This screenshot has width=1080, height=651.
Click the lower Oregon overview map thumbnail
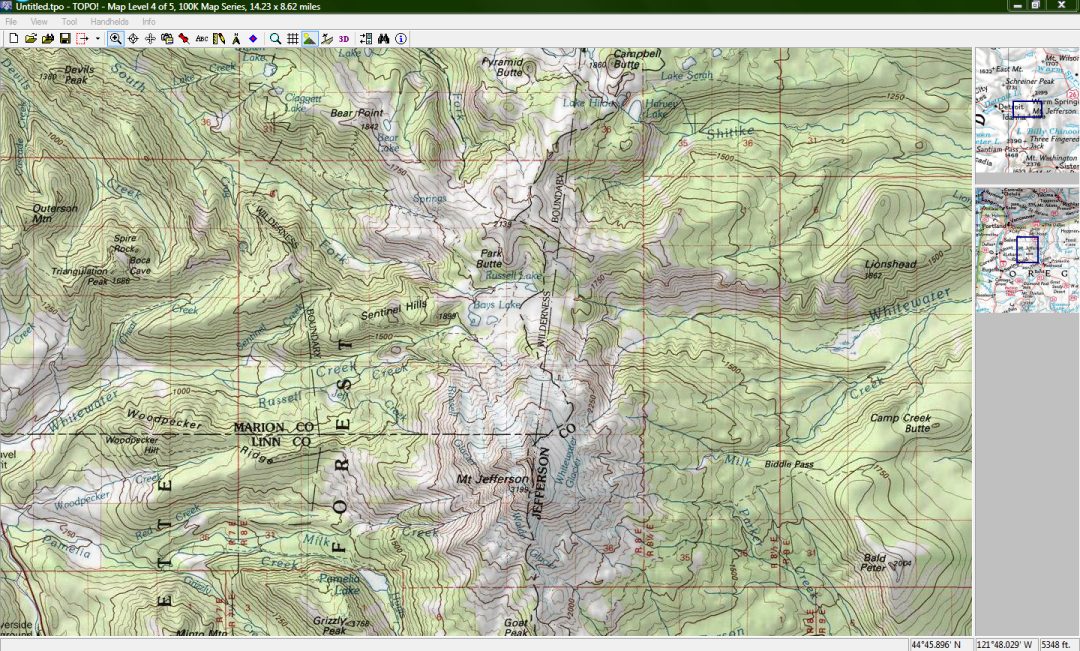coord(1026,250)
